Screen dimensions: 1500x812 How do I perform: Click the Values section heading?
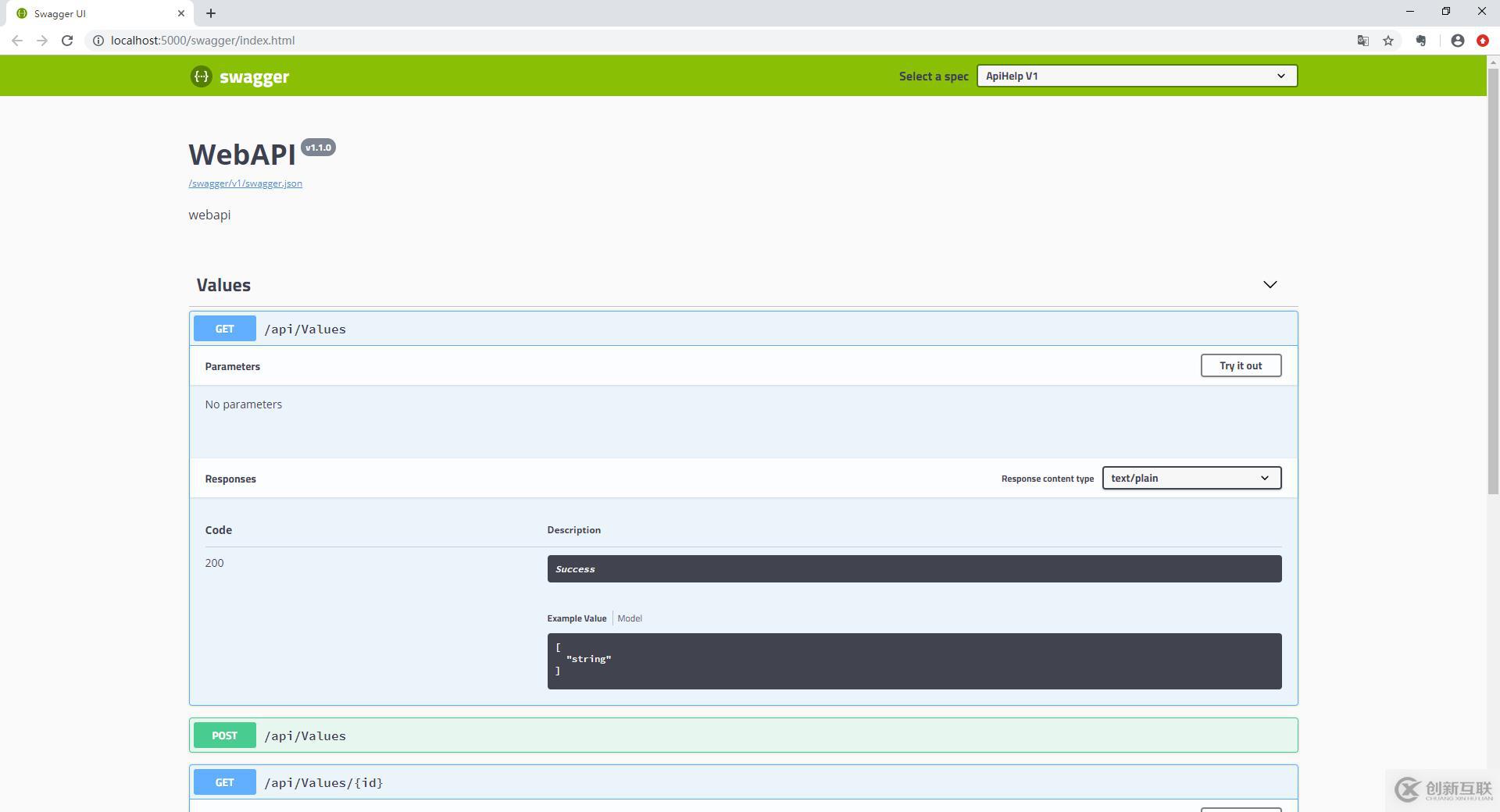(223, 285)
